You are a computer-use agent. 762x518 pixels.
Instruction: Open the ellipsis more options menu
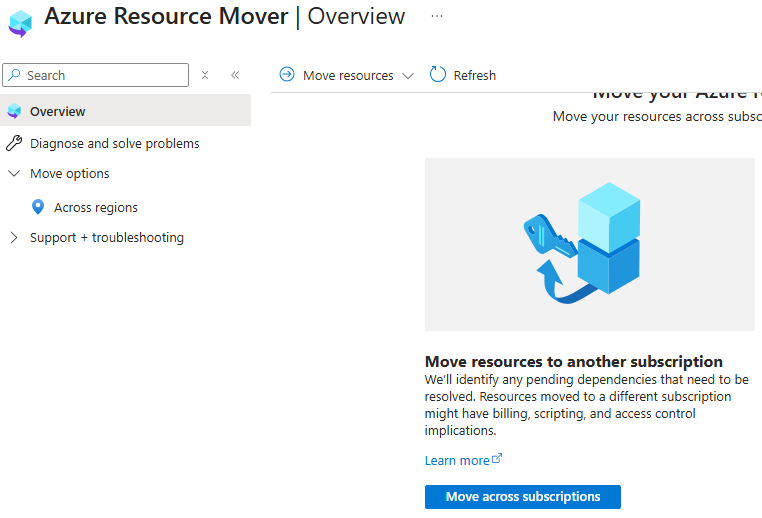[x=437, y=16]
